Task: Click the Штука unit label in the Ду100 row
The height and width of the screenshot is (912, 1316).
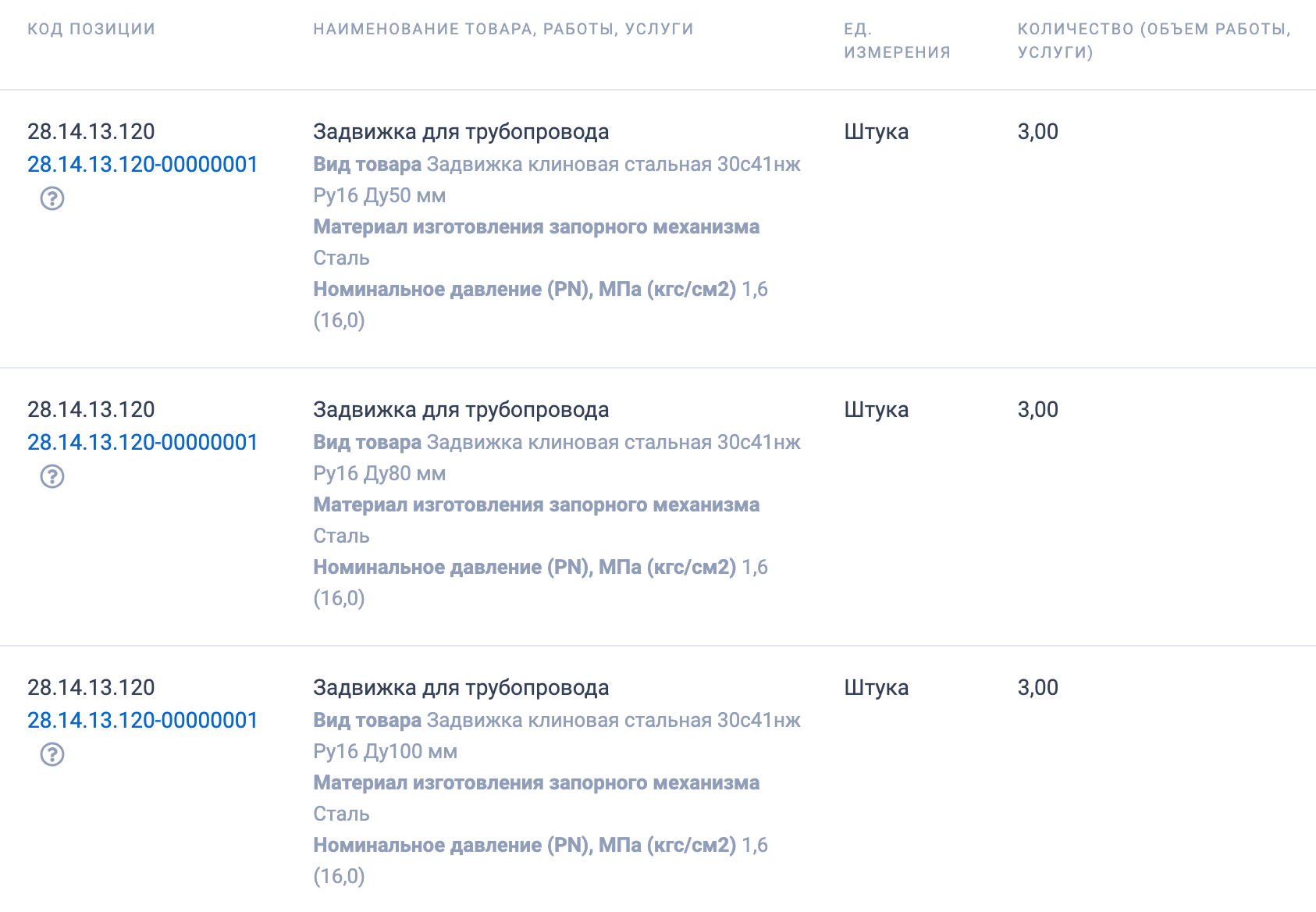Action: pyautogui.click(x=876, y=688)
